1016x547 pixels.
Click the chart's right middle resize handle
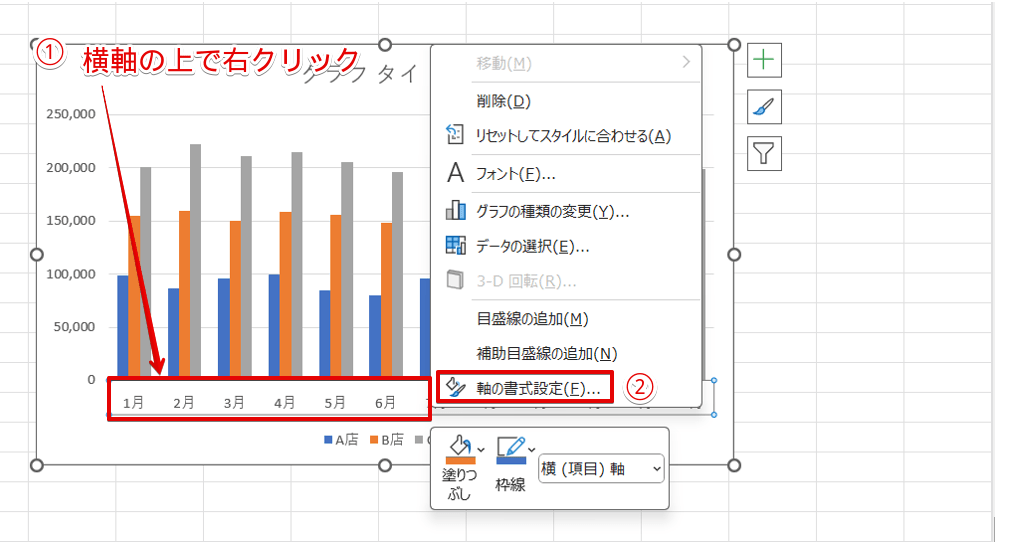(x=733, y=255)
